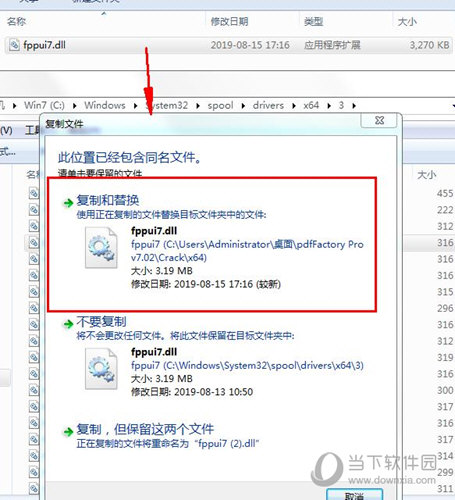Expand arrow after x64 breadcrumb
Image resolution: width=455 pixels, height=500 pixels.
pos(329,106)
